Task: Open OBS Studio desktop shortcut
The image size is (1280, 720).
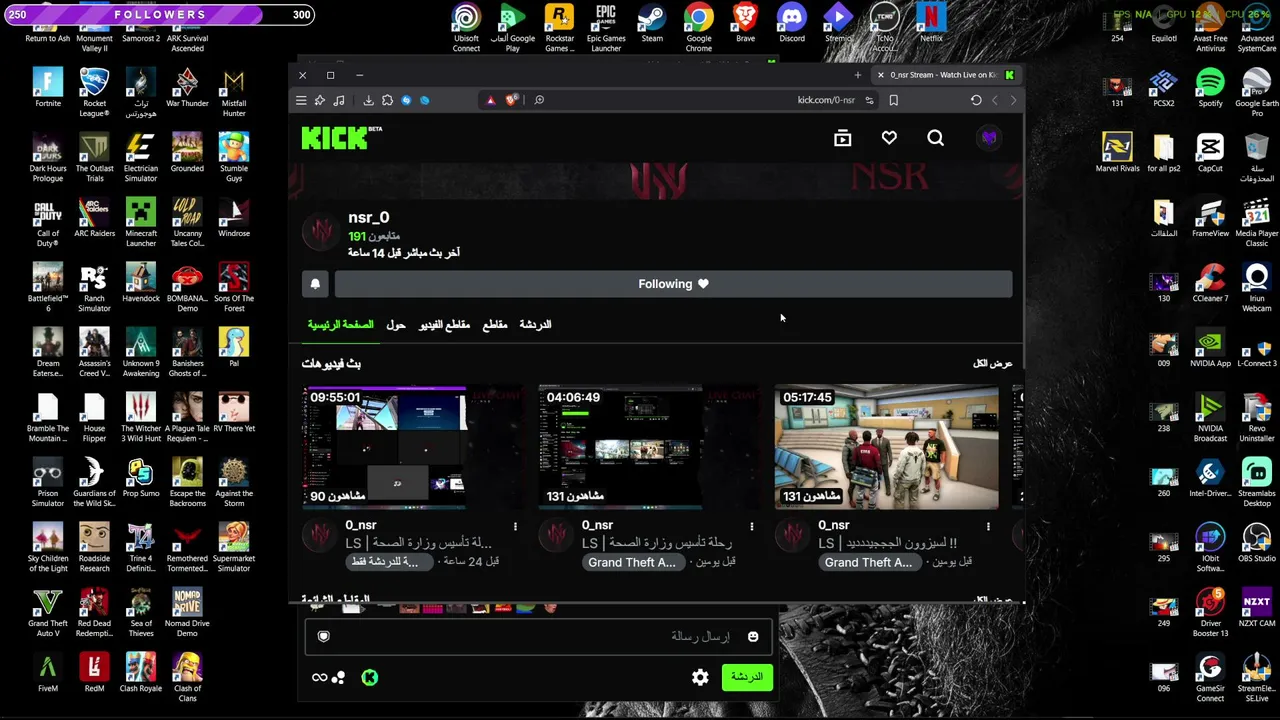Action: click(1257, 543)
